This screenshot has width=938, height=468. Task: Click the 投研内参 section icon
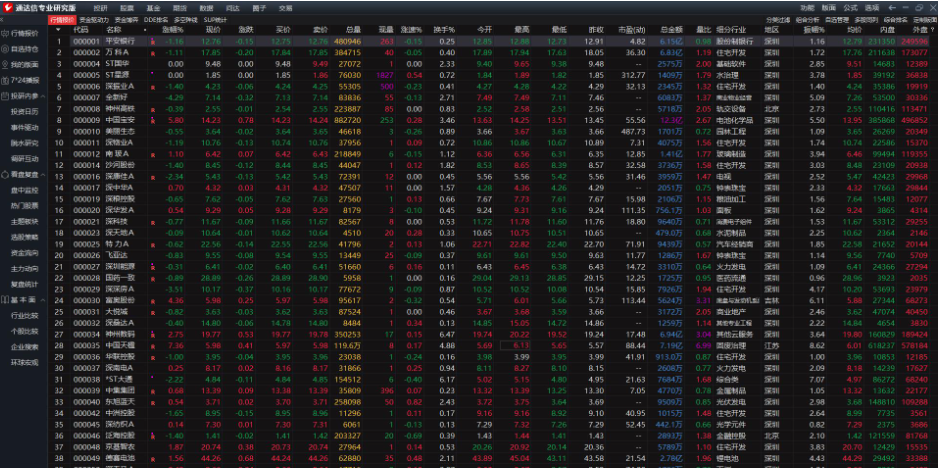click(x=5, y=96)
